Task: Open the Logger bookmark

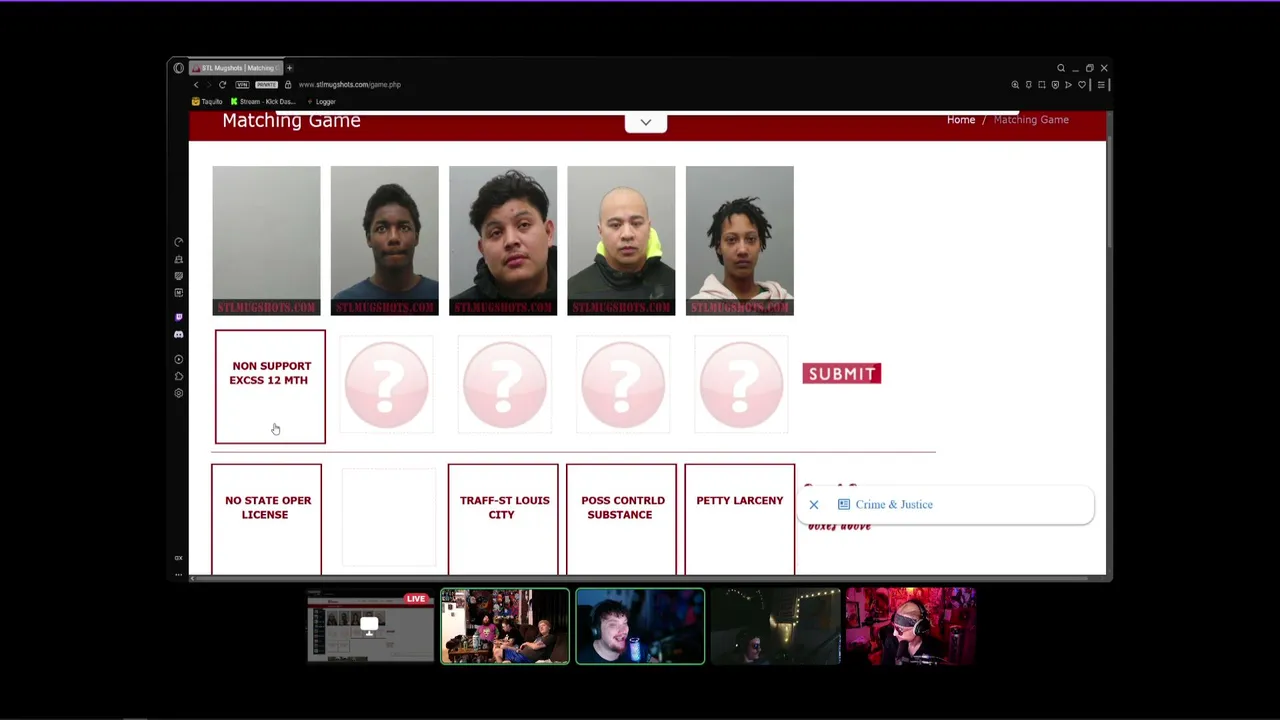Action: [x=322, y=102]
